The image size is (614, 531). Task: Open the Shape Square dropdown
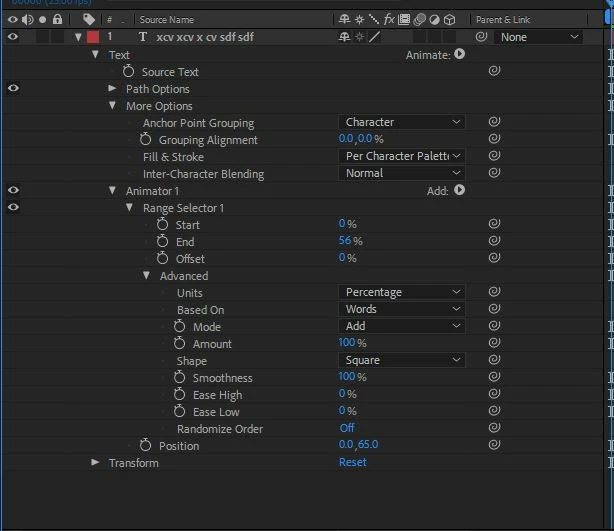coord(402,360)
